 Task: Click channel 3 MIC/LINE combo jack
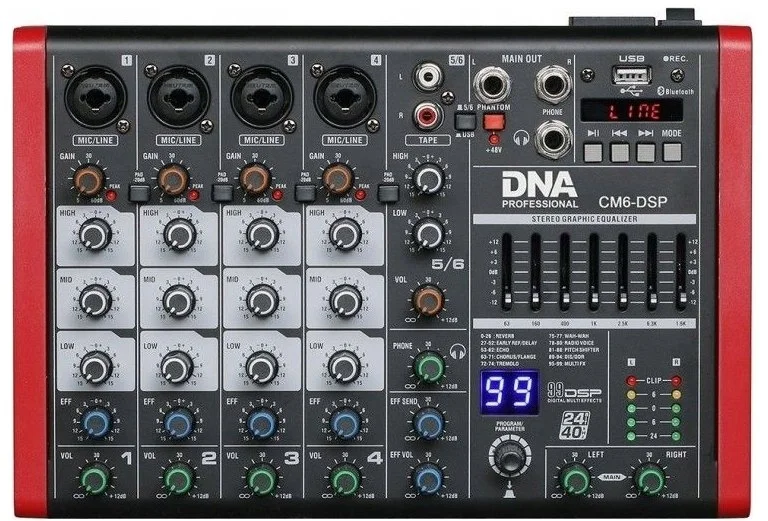pyautogui.click(x=262, y=98)
